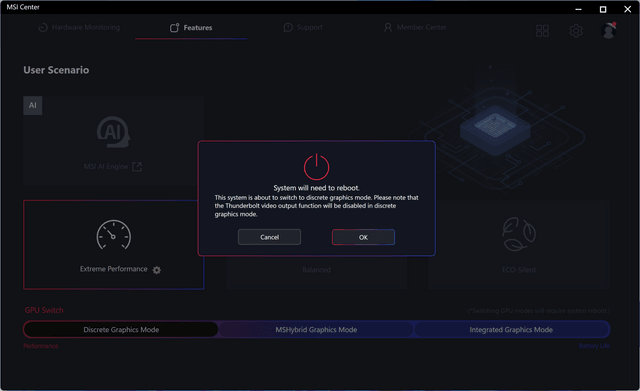
Task: Click the 'Battery Life' label
Action: pos(594,346)
